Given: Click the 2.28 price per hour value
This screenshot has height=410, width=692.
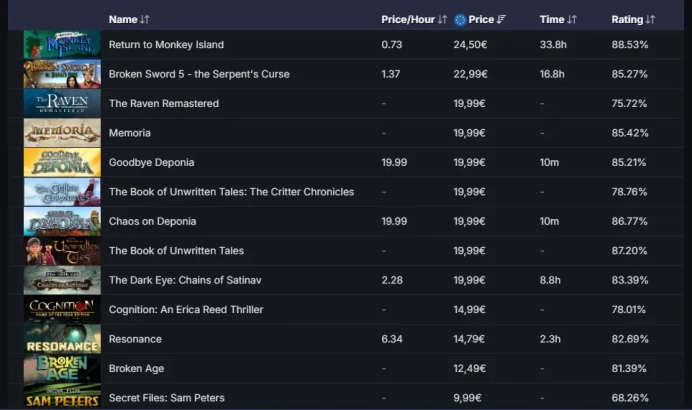Looking at the screenshot, I should 392,280.
